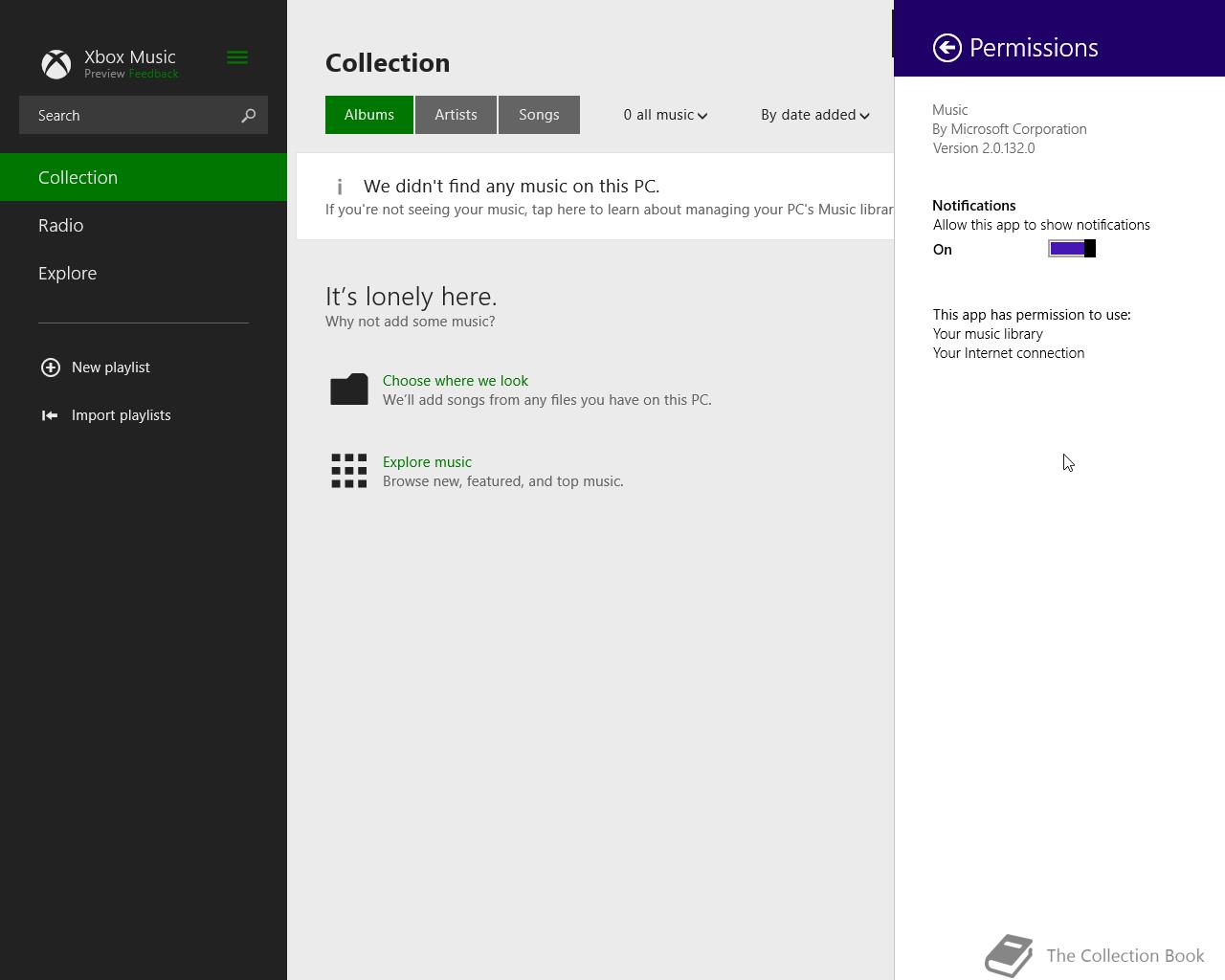Click the Xbox logo icon
1225x980 pixels.
(56, 64)
